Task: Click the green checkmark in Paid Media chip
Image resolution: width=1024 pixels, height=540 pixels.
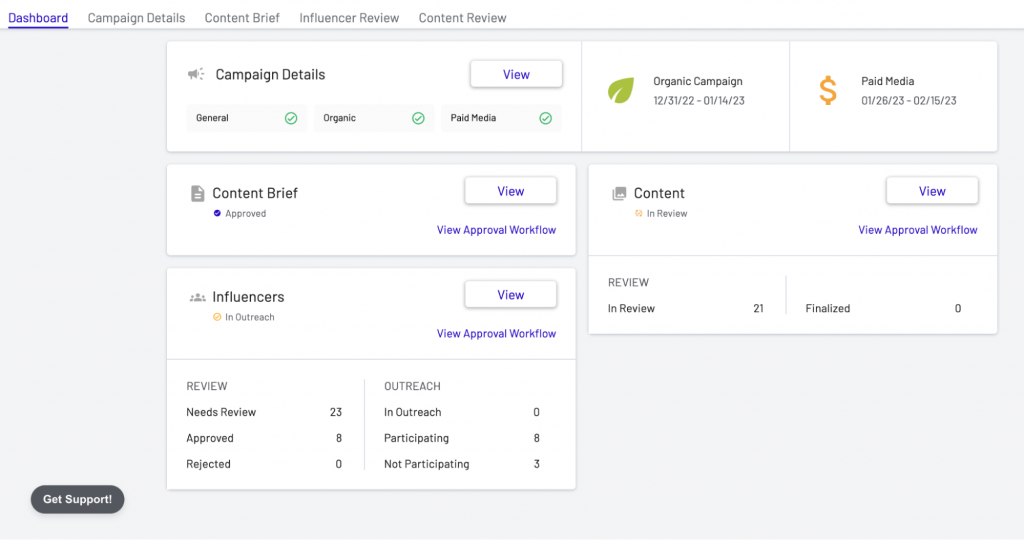Action: click(x=545, y=118)
